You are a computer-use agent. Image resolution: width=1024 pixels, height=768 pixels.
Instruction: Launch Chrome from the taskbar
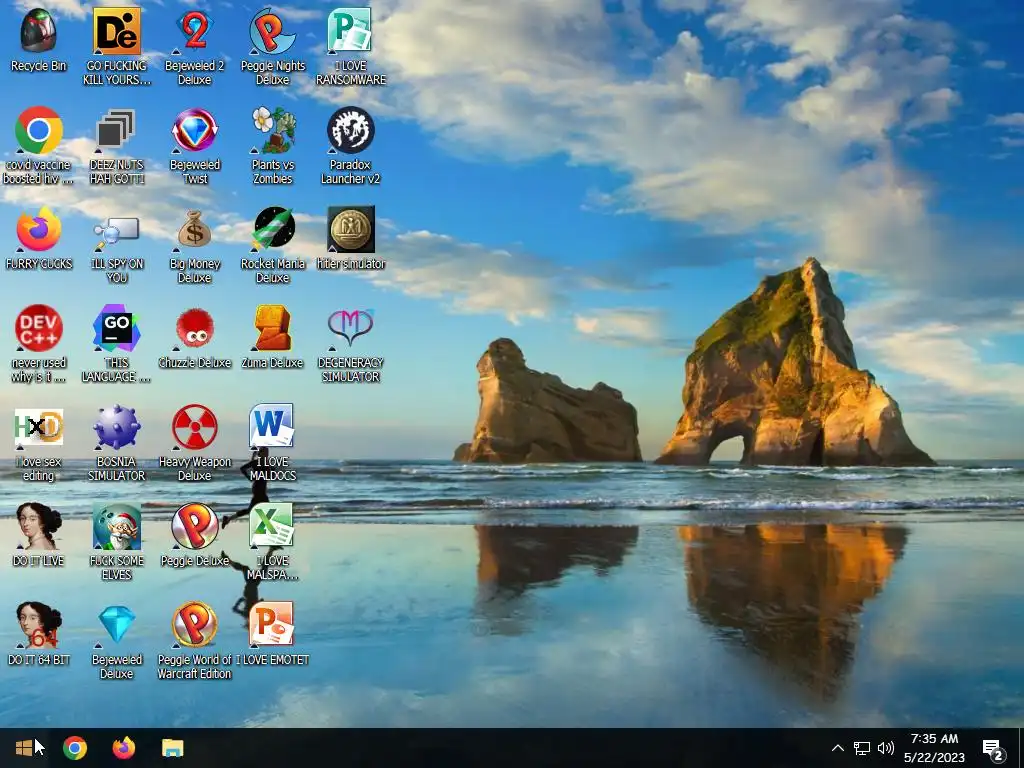point(74,748)
